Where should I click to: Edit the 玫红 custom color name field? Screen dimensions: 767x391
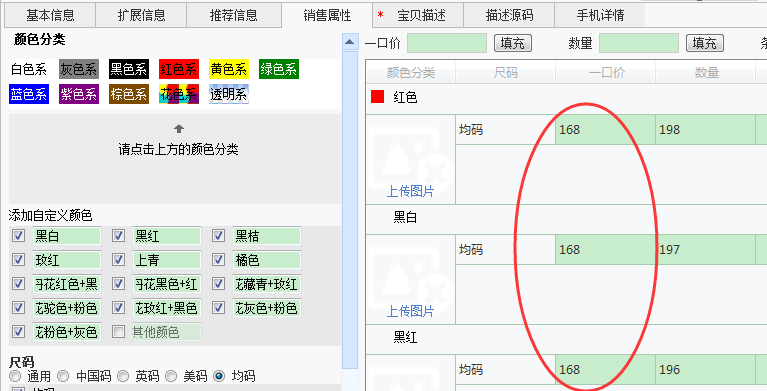coord(67,259)
